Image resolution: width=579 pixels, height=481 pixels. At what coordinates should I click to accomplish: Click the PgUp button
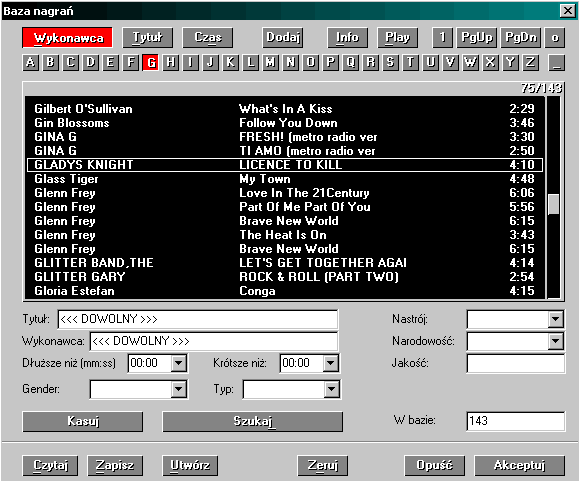[x=477, y=38]
